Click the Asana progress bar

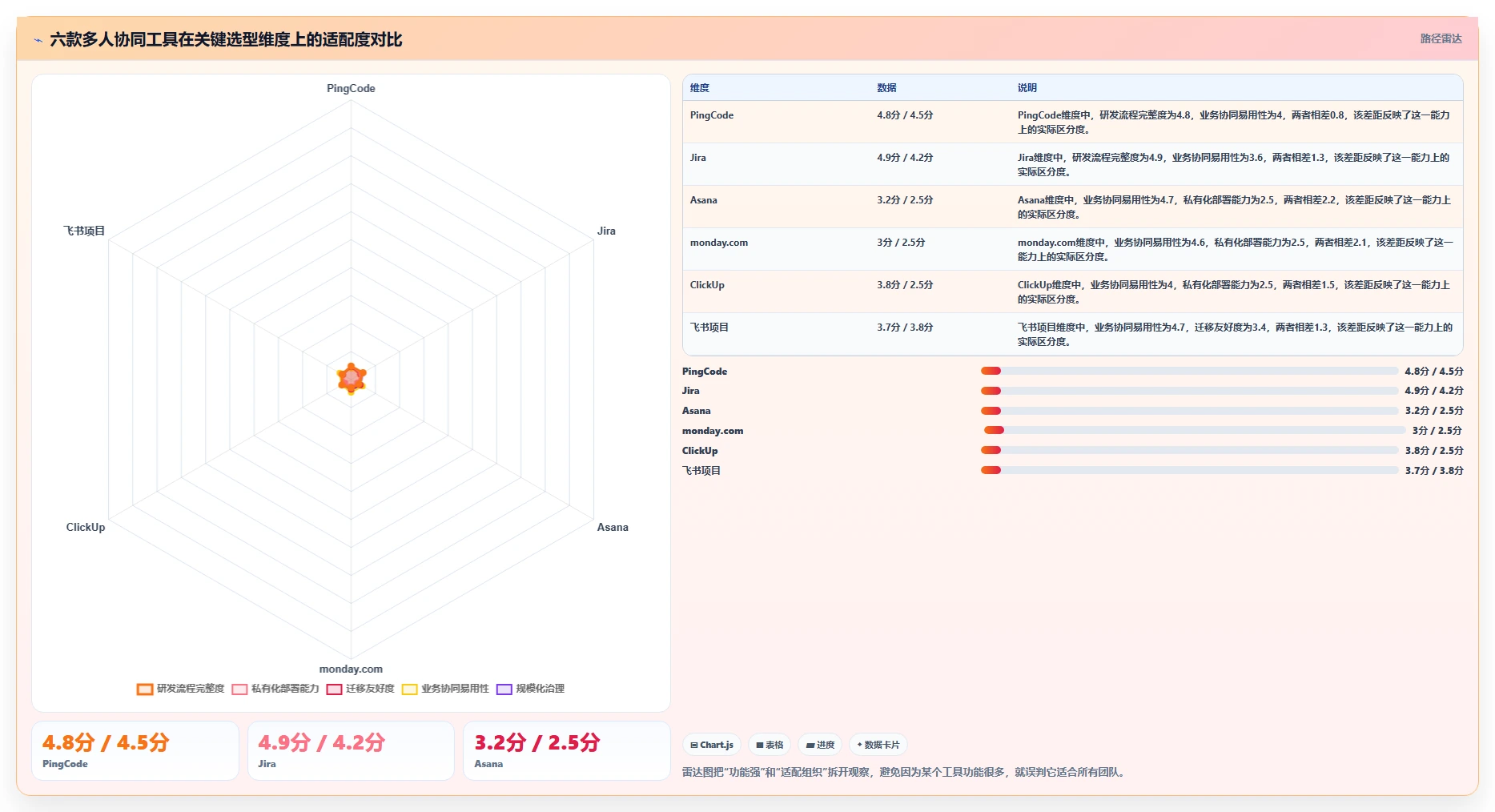(x=1189, y=411)
